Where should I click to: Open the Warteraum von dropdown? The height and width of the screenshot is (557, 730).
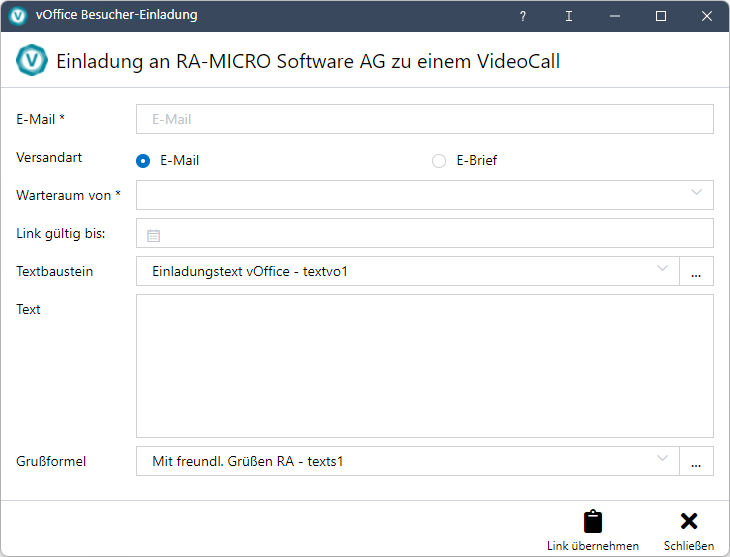point(425,195)
